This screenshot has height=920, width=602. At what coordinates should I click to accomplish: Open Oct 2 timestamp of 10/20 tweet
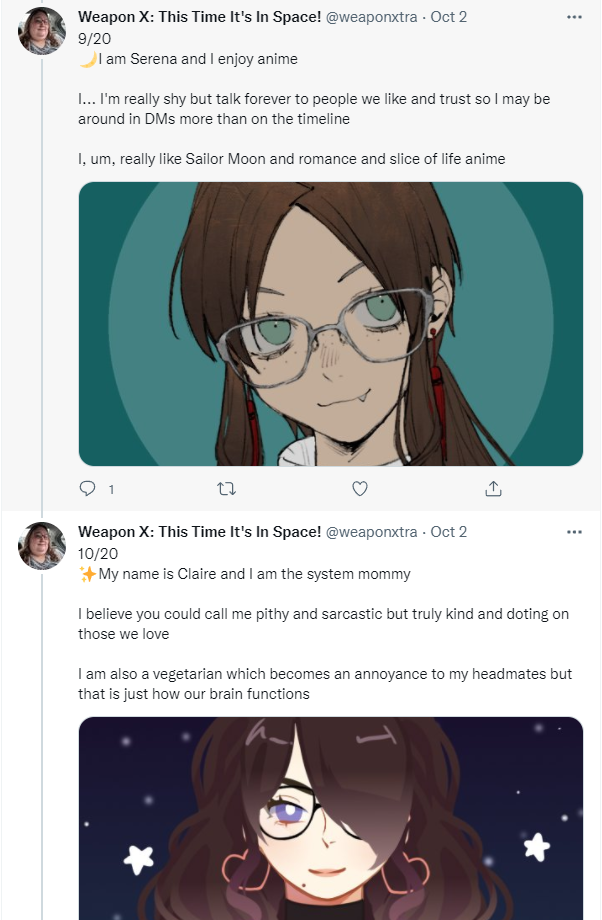[449, 532]
